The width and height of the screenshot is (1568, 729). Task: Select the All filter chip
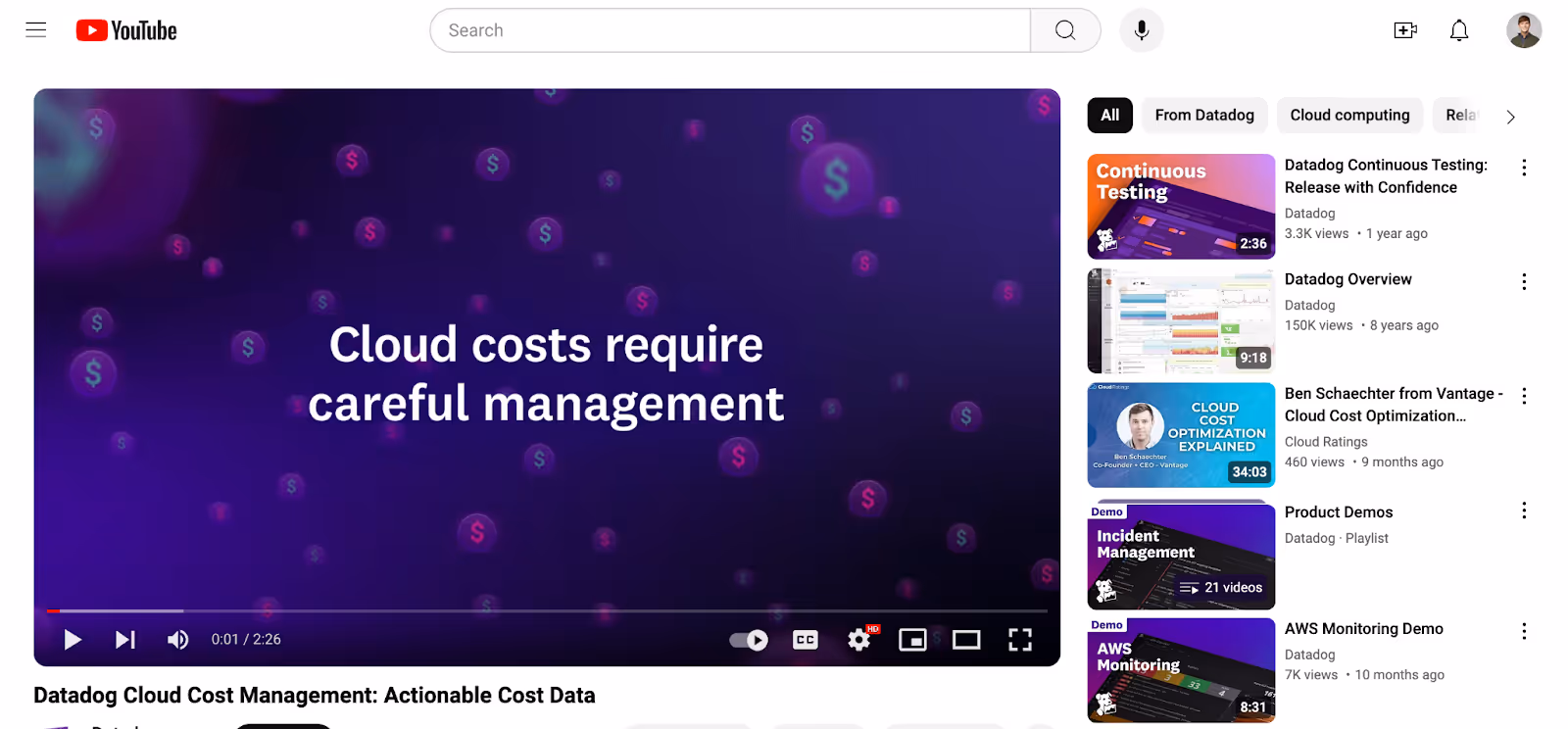[x=1110, y=116]
